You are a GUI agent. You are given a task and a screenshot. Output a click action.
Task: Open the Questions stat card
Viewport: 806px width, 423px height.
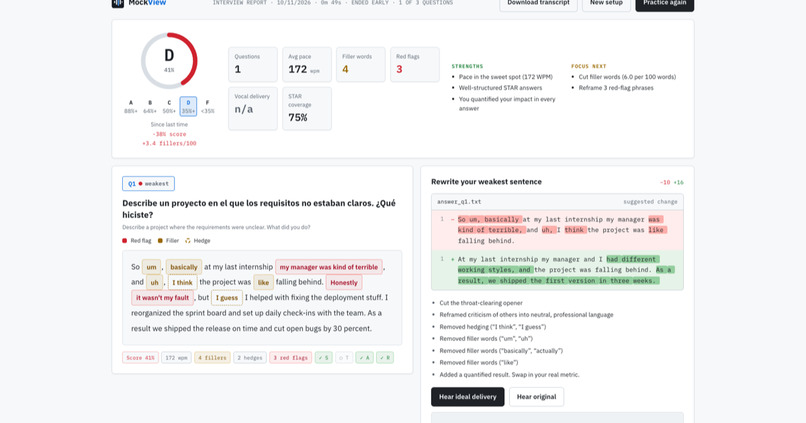coord(253,64)
